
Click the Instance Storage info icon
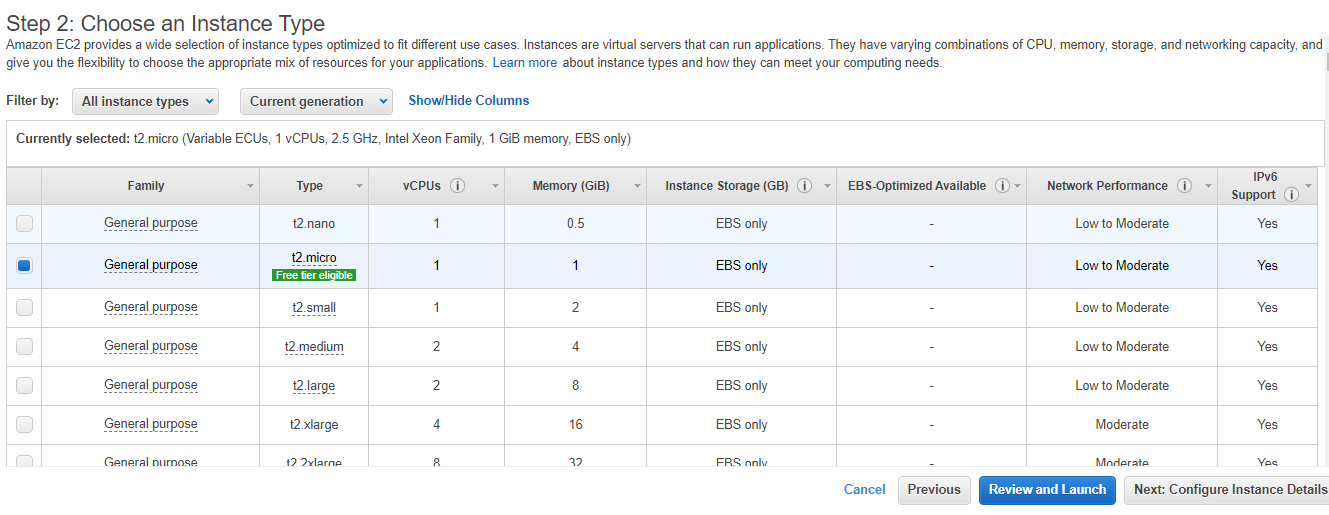tap(803, 186)
